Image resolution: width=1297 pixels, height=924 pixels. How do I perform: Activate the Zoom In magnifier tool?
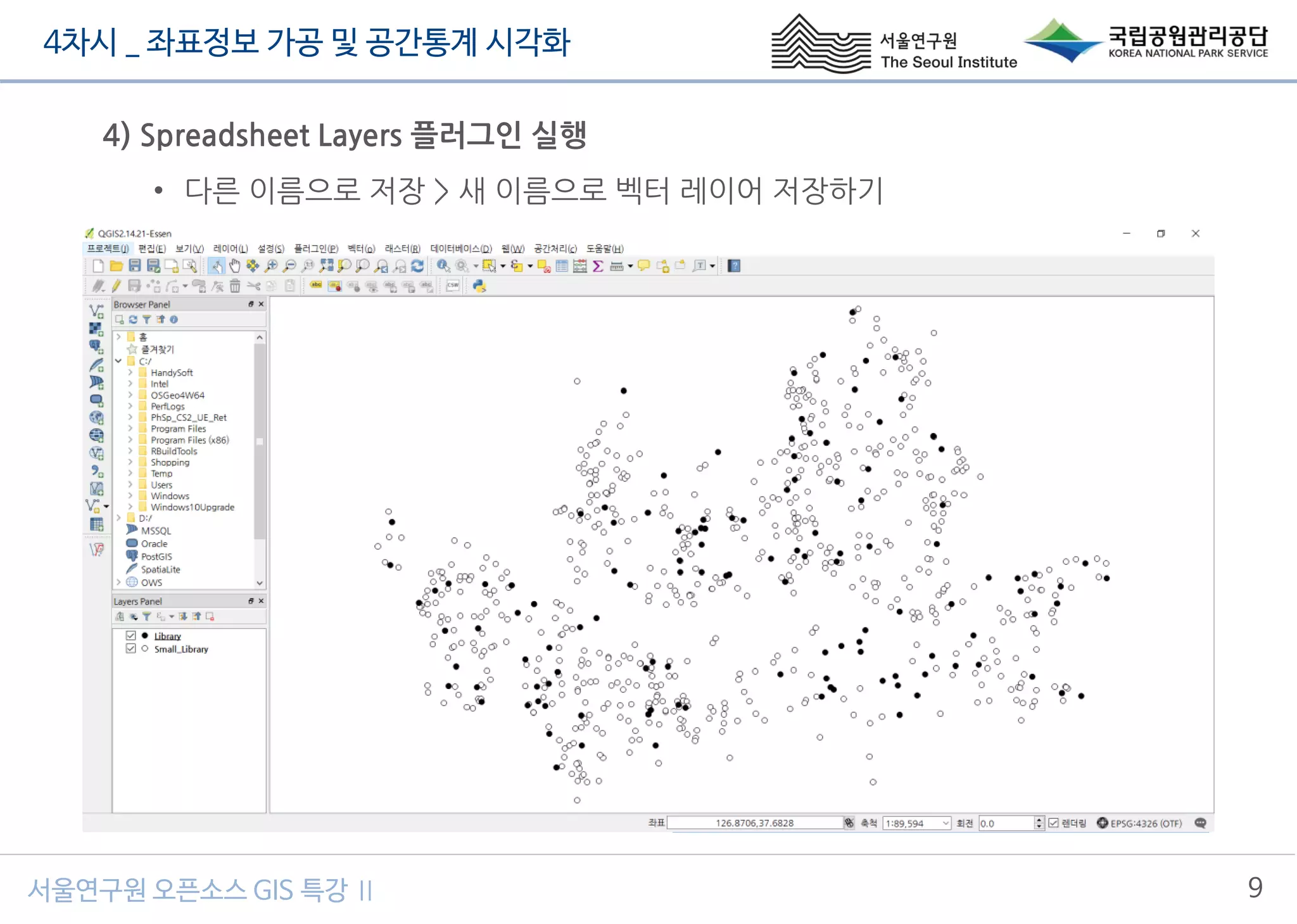(x=271, y=266)
